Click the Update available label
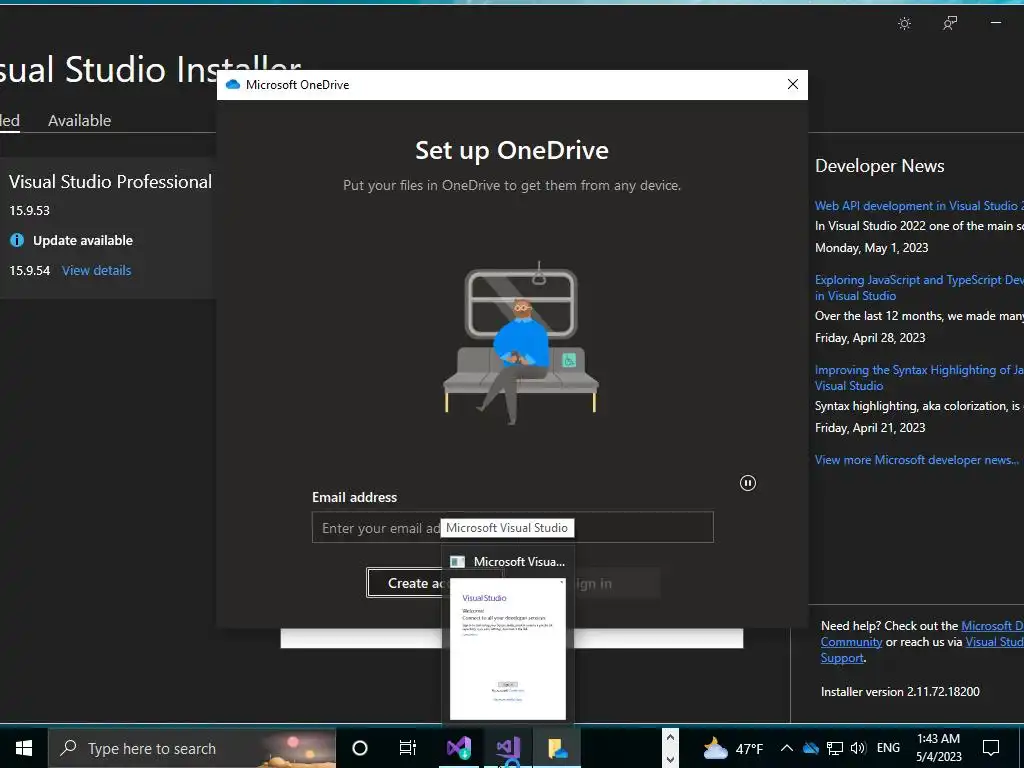Screen dimensions: 1024x768 coord(83,240)
